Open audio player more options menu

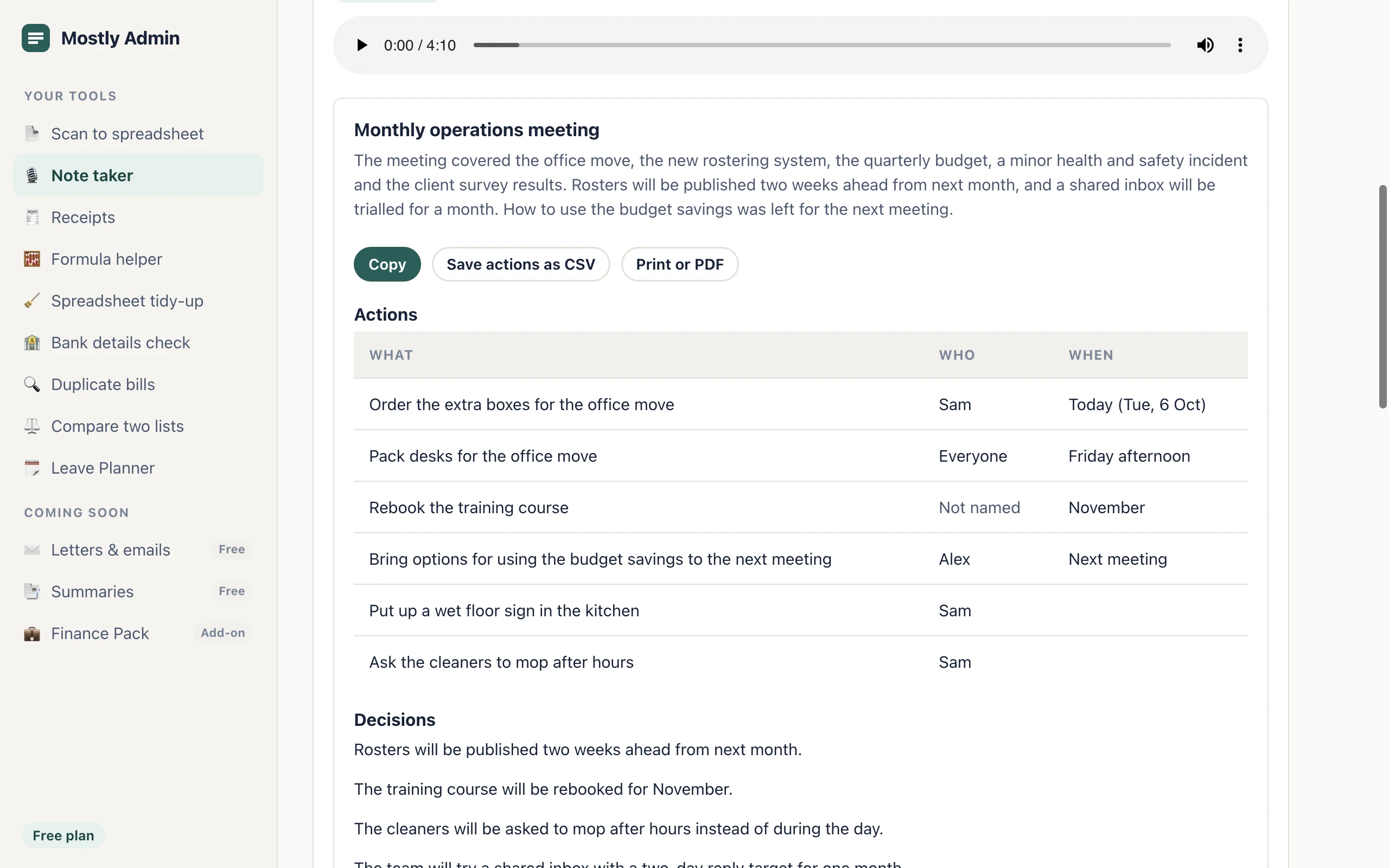(x=1240, y=45)
